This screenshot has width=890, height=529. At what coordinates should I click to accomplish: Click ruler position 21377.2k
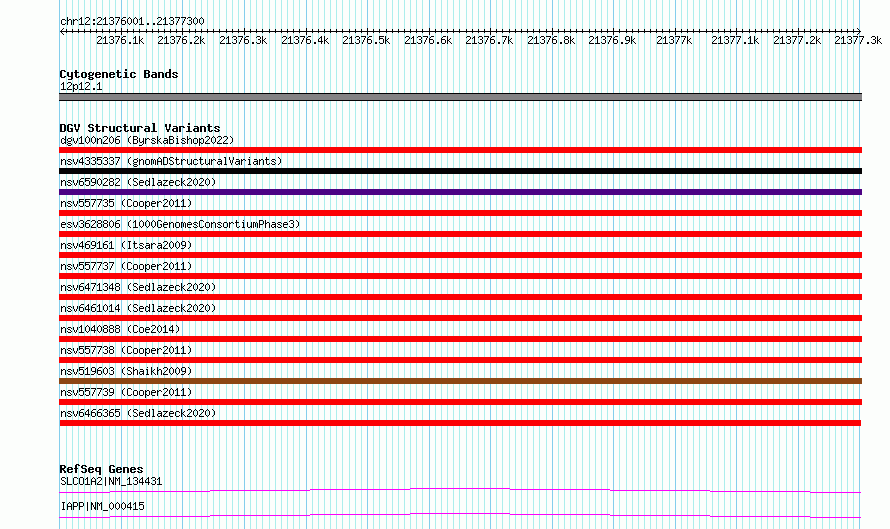click(x=797, y=41)
